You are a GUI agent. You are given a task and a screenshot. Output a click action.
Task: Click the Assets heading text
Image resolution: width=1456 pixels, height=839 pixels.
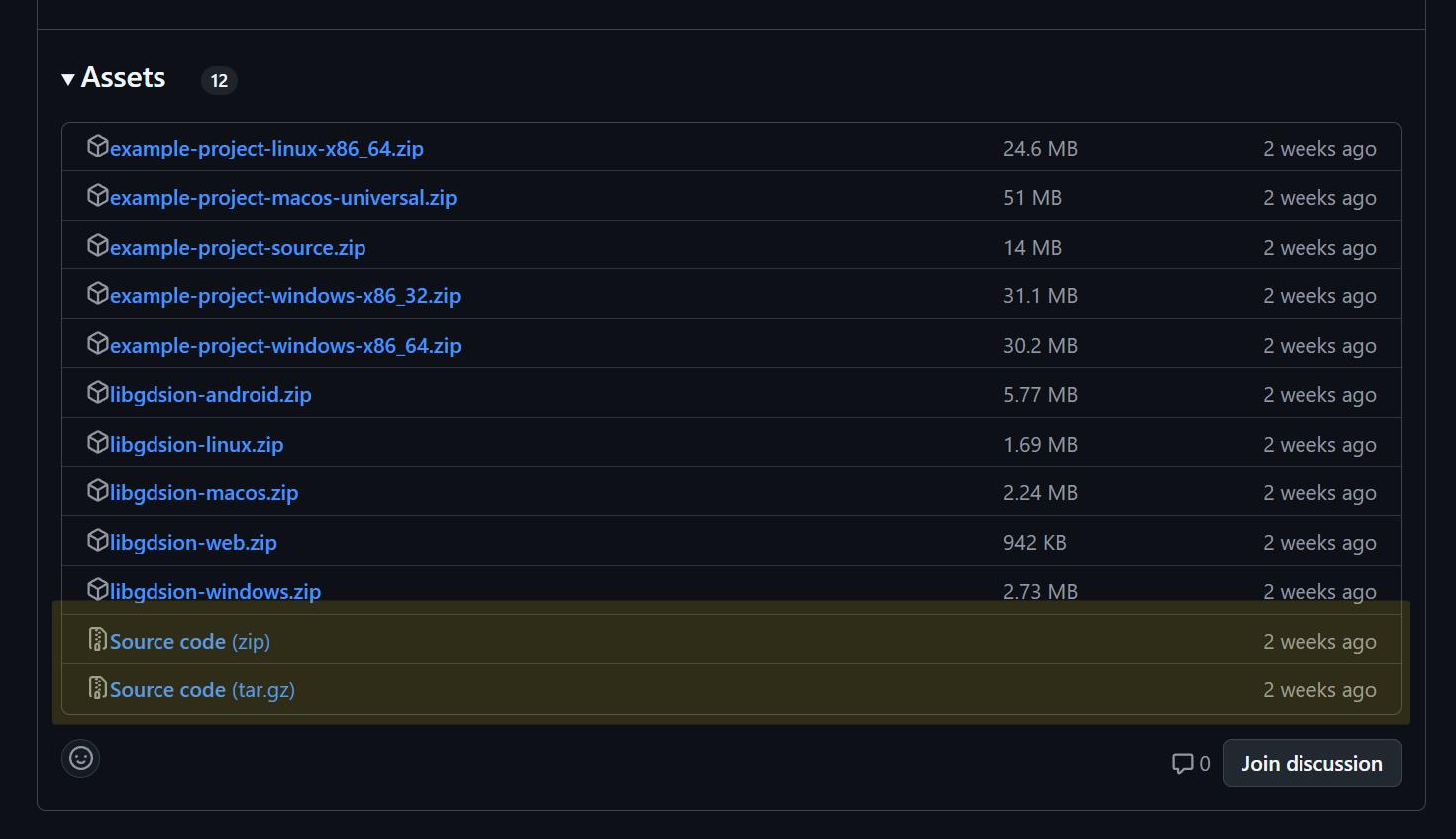click(123, 78)
